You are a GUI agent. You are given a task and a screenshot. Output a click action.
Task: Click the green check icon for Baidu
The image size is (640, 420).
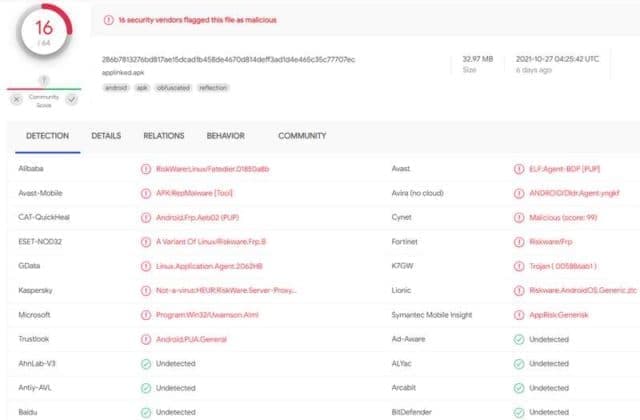146,411
